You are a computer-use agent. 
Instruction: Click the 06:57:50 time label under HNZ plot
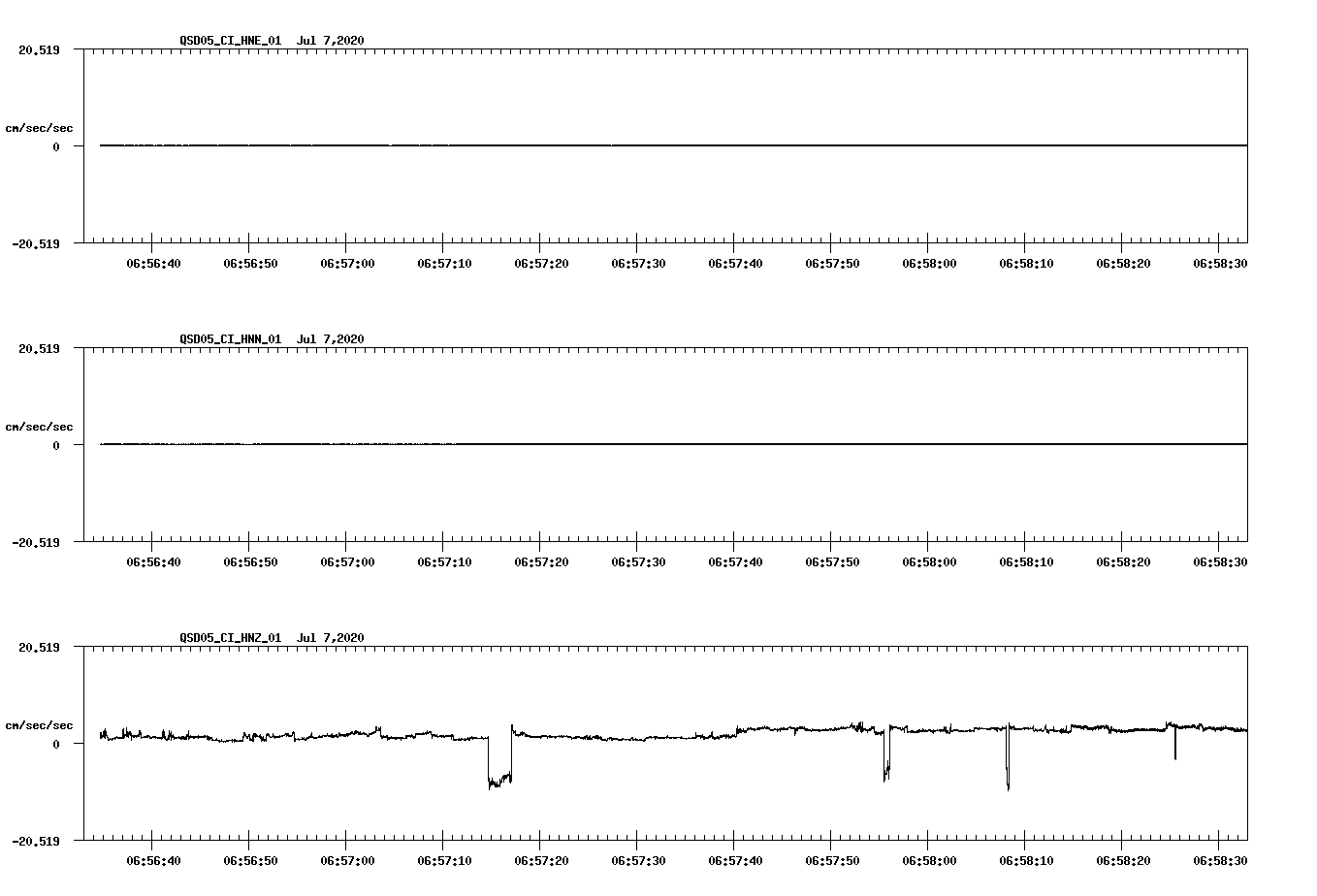832,861
